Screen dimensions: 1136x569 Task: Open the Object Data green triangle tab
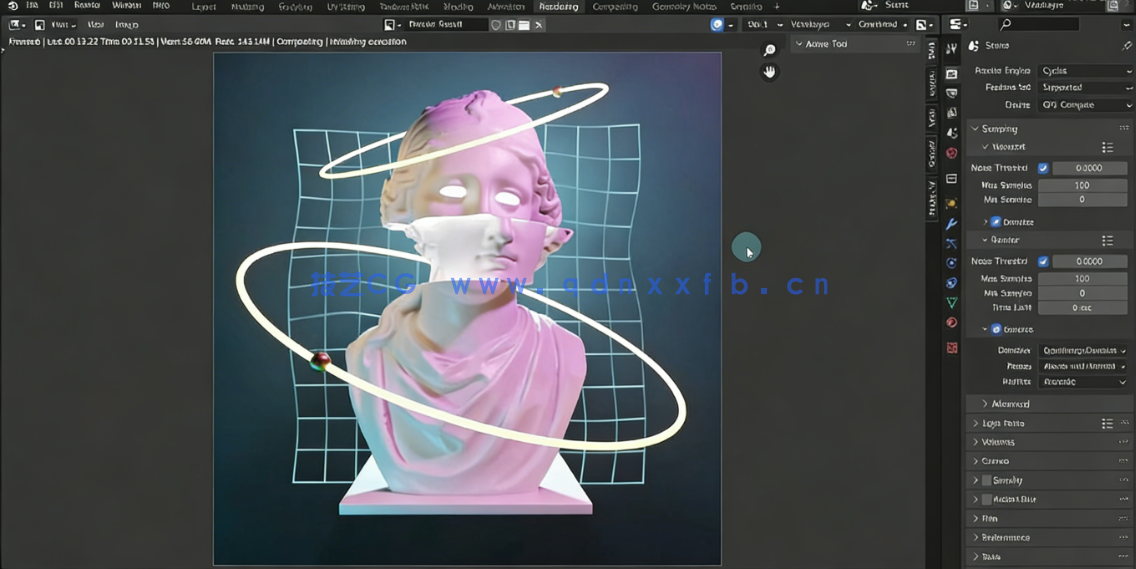coord(951,302)
